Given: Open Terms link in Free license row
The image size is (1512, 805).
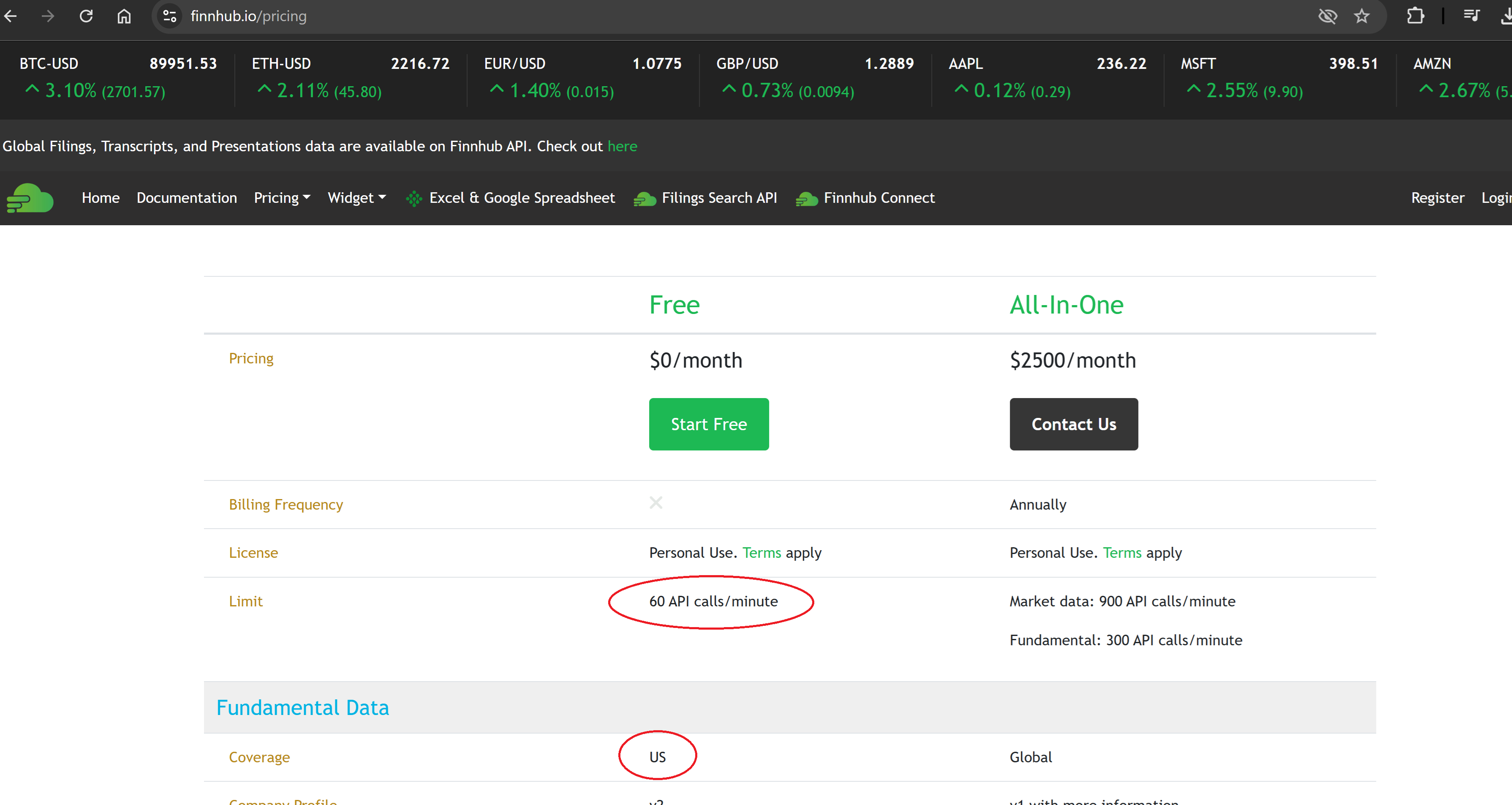Looking at the screenshot, I should point(761,553).
